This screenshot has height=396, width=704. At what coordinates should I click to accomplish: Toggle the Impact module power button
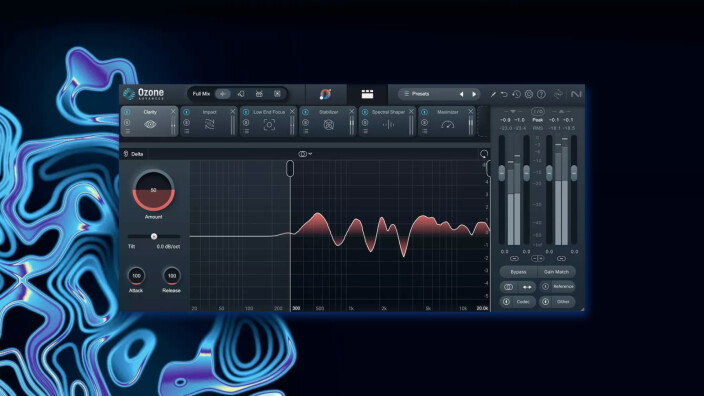pos(186,112)
